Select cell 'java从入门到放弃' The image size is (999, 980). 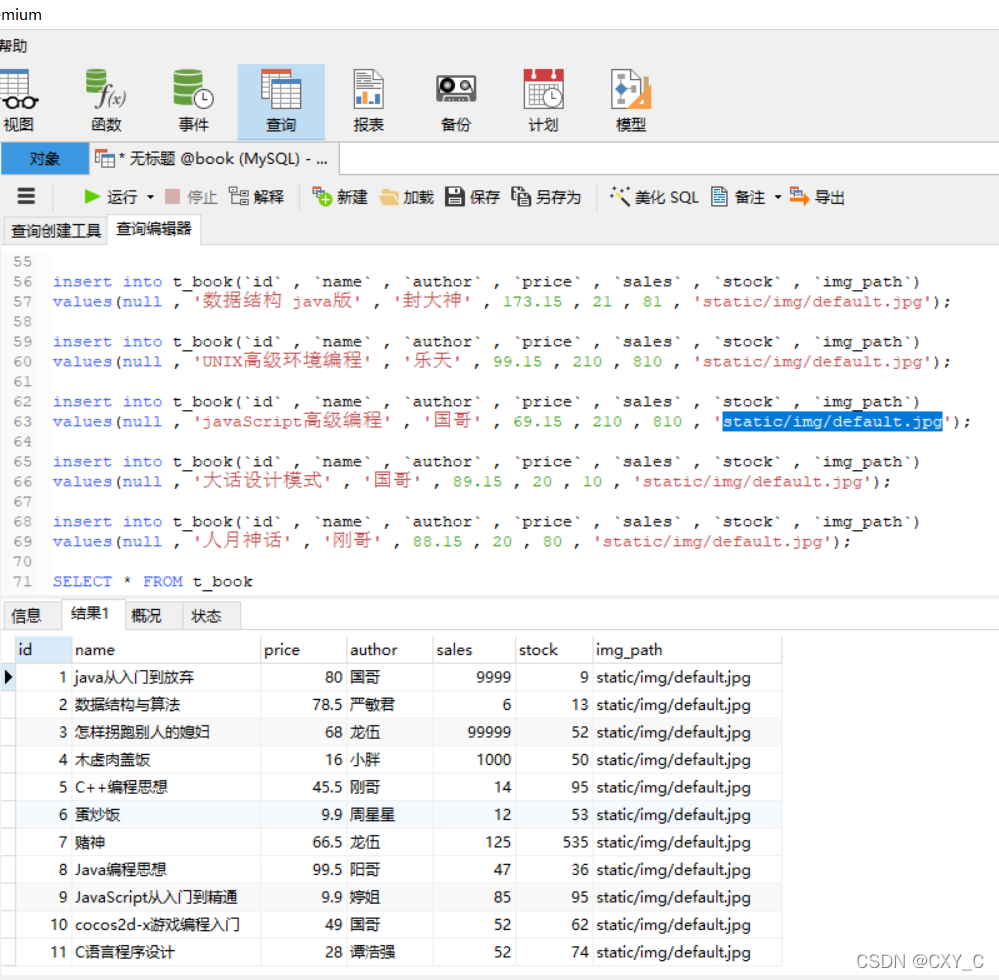(166, 677)
